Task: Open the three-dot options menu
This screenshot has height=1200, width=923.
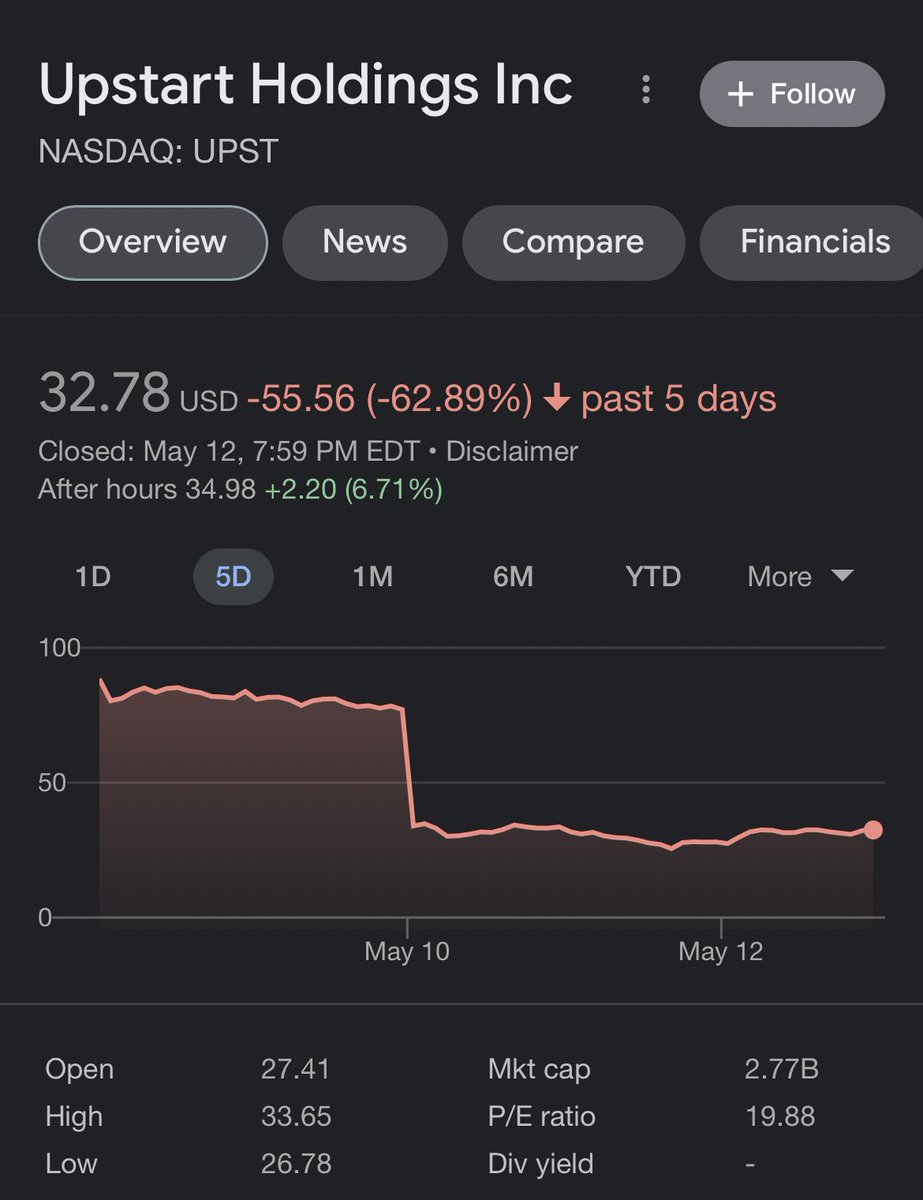Action: click(x=646, y=90)
